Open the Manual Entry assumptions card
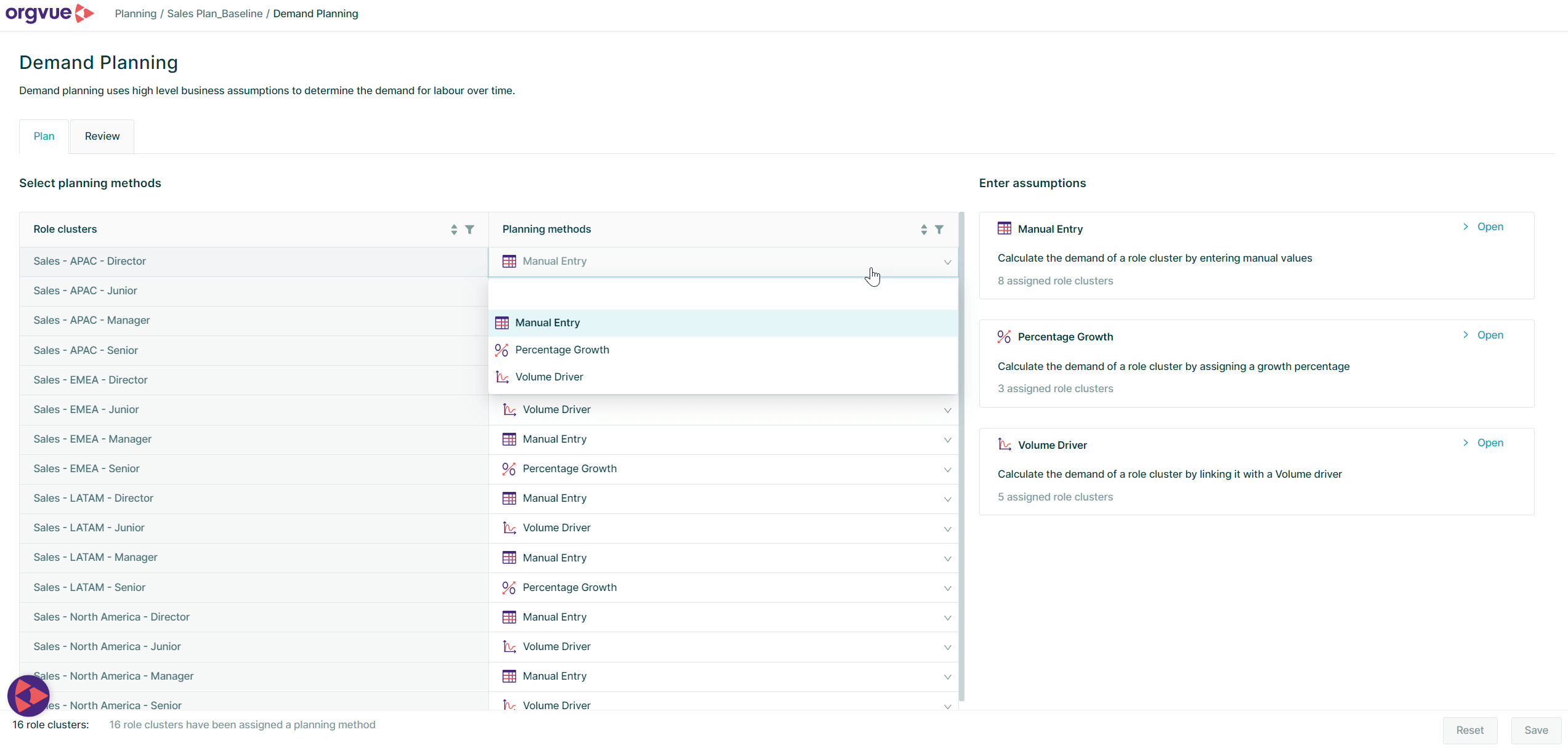This screenshot has height=748, width=1568. 1489,226
